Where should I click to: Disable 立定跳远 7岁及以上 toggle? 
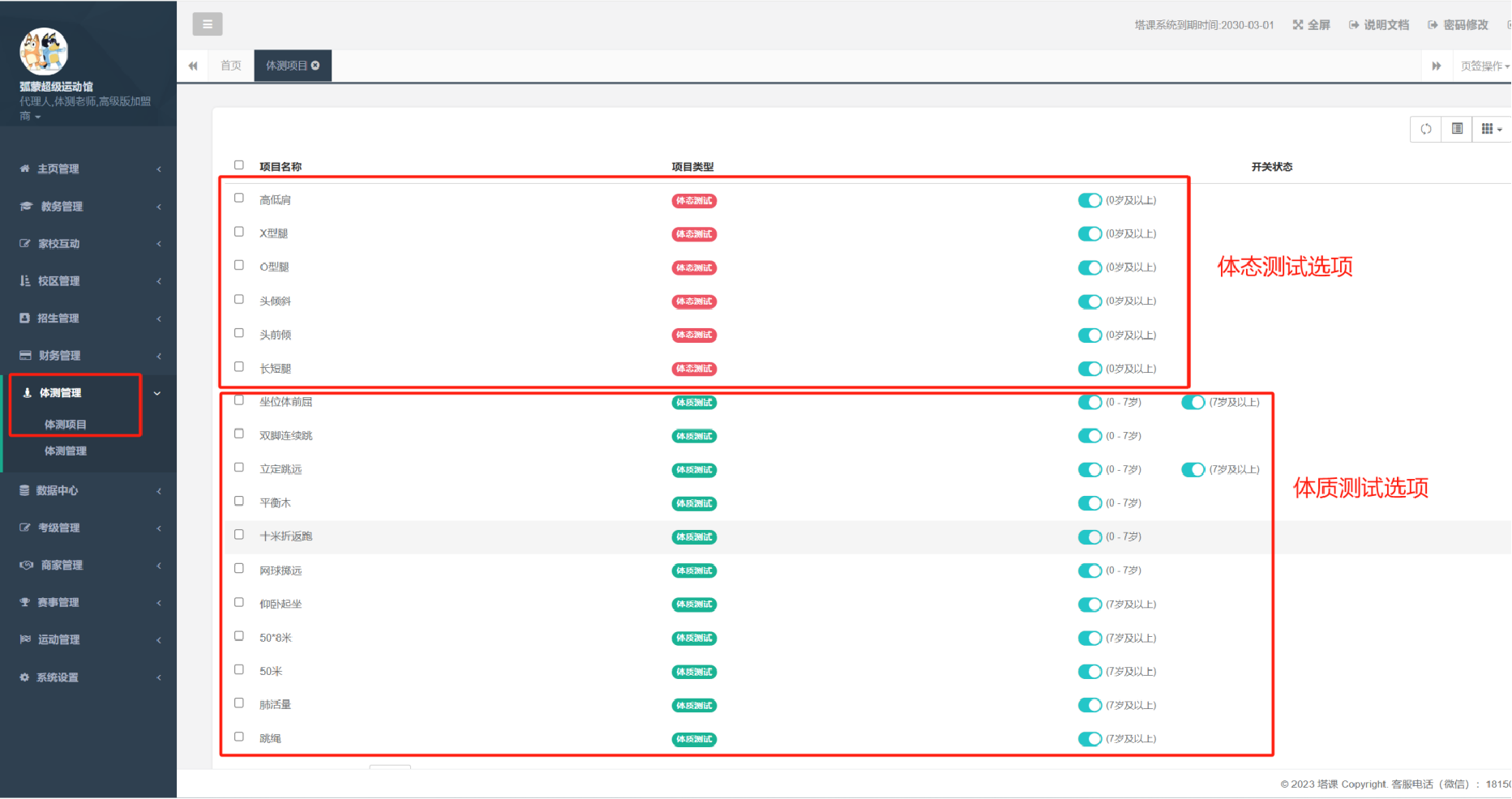tap(1193, 470)
